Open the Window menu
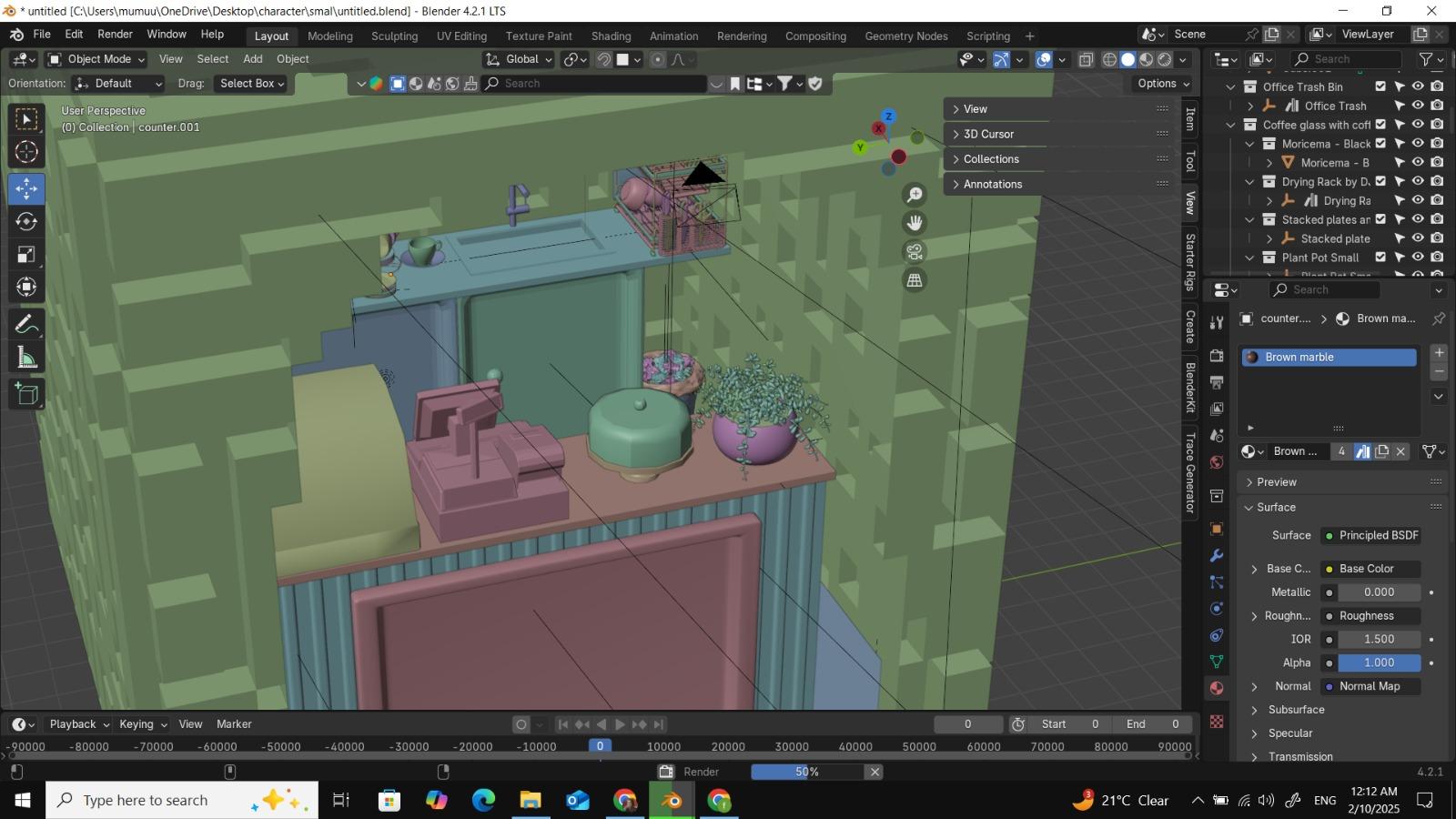The image size is (1456, 819). pyautogui.click(x=167, y=35)
